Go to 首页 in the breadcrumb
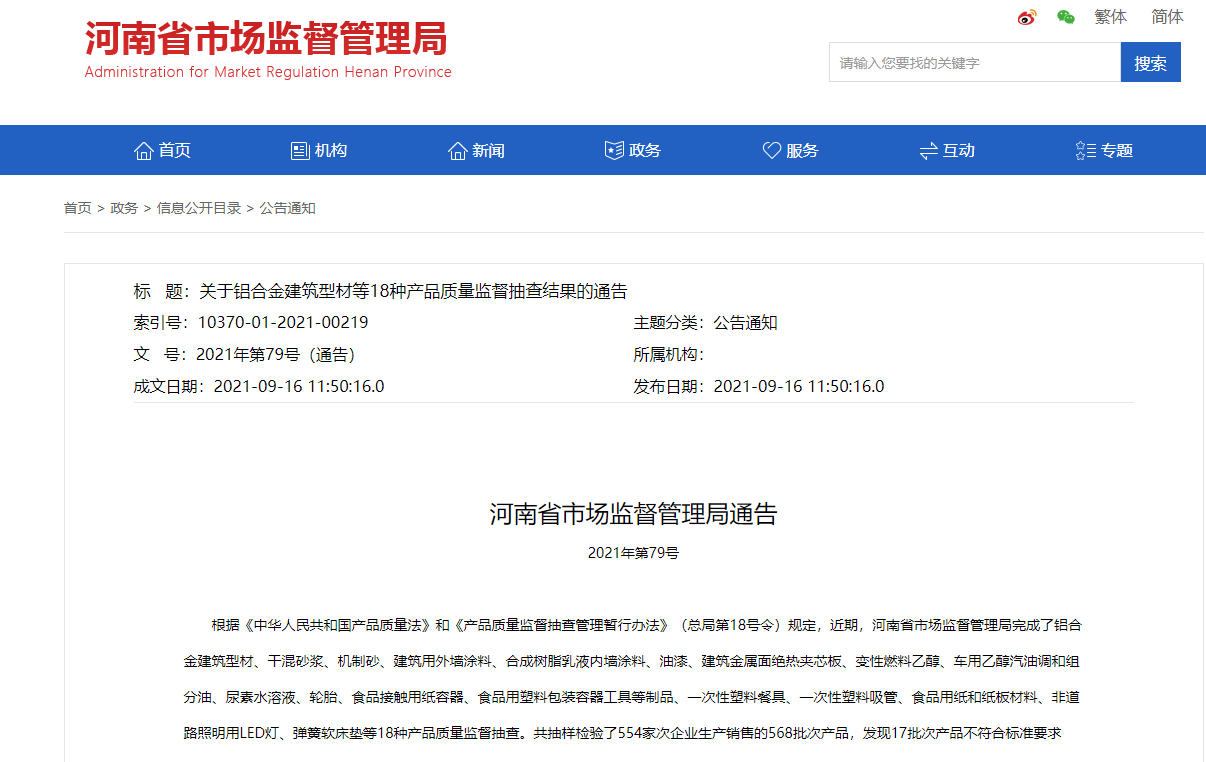 point(78,208)
